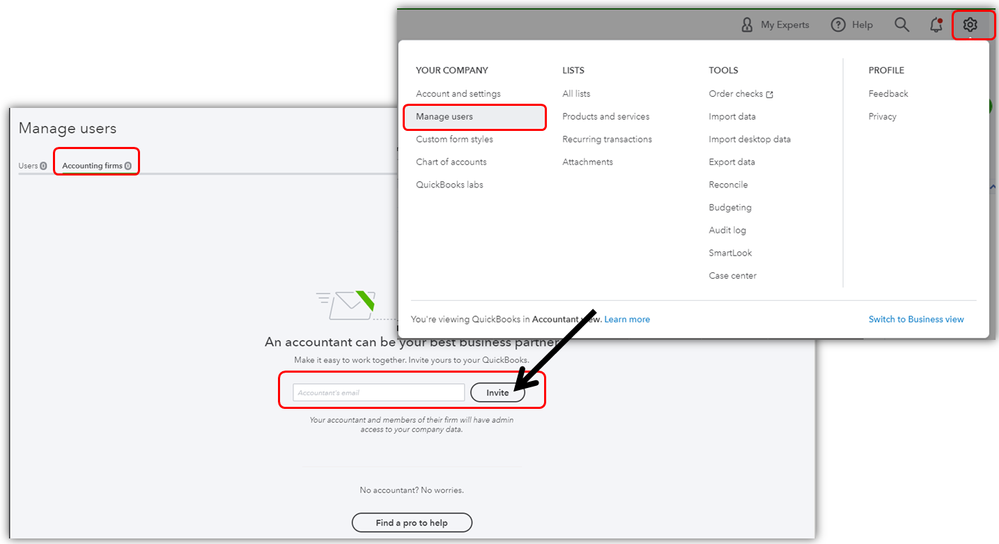The image size is (999, 544).
Task: Open Privacy under Profile
Action: (882, 117)
